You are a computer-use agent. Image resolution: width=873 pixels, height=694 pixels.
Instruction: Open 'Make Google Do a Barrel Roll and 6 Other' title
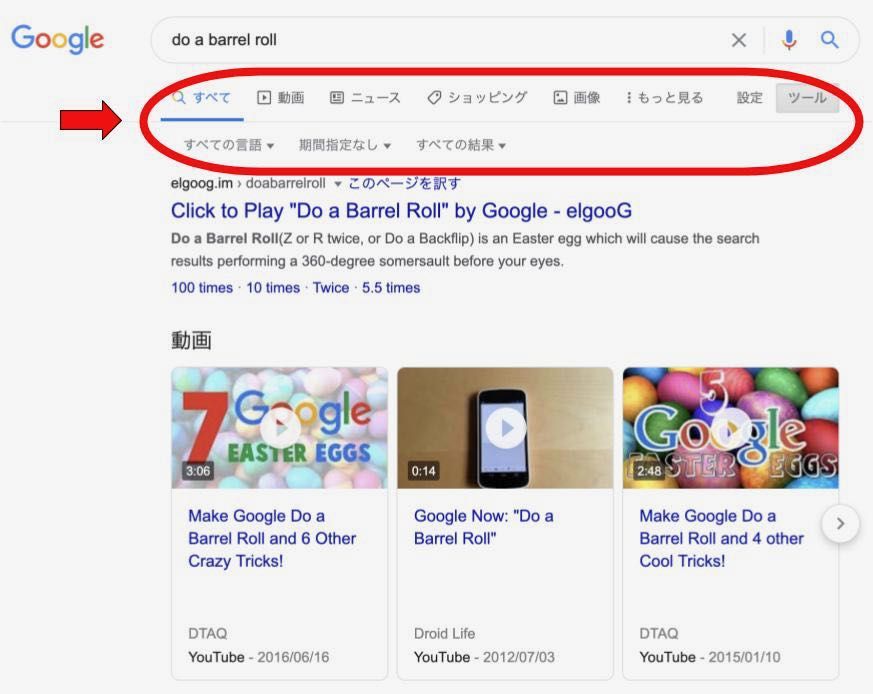point(272,539)
